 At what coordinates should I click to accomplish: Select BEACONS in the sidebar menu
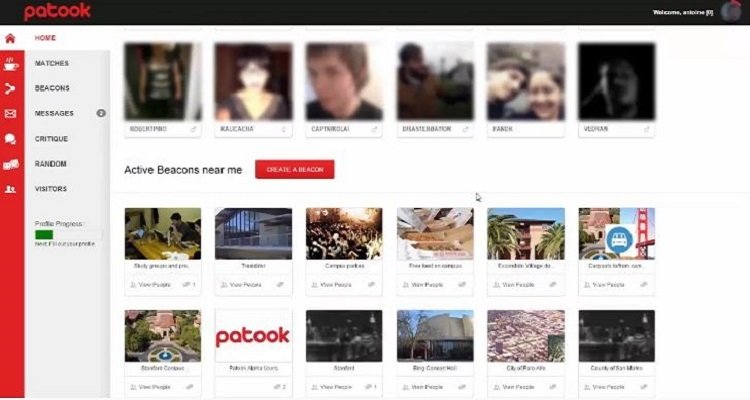(x=52, y=88)
